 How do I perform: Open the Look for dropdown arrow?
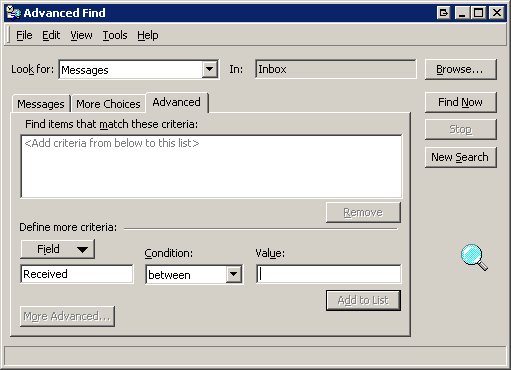pos(210,69)
